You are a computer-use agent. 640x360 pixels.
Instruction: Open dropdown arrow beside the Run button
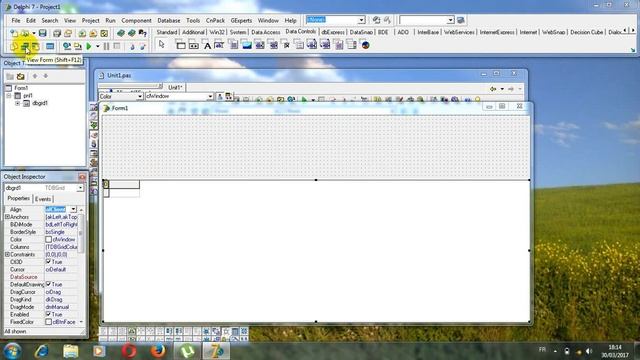coord(98,47)
